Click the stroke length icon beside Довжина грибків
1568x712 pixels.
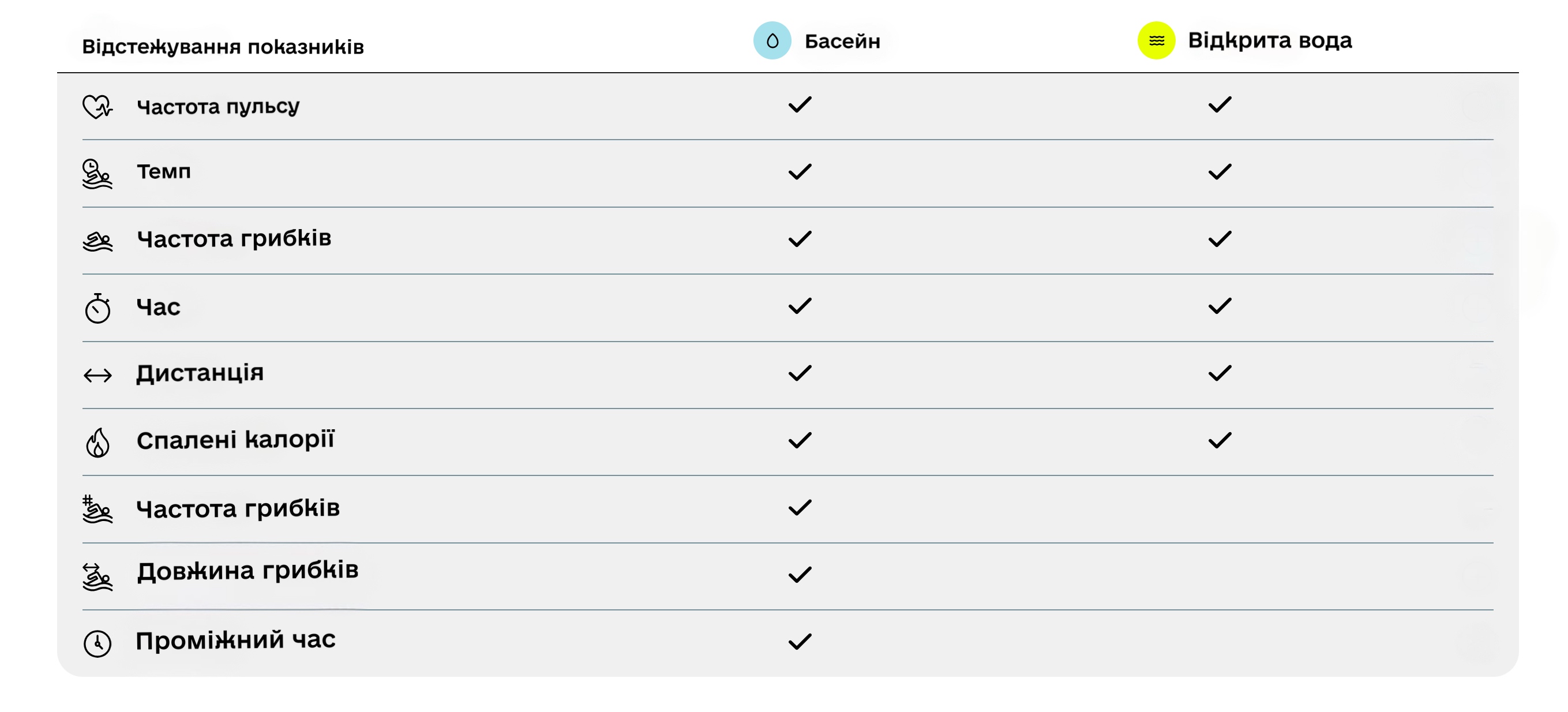(x=97, y=576)
